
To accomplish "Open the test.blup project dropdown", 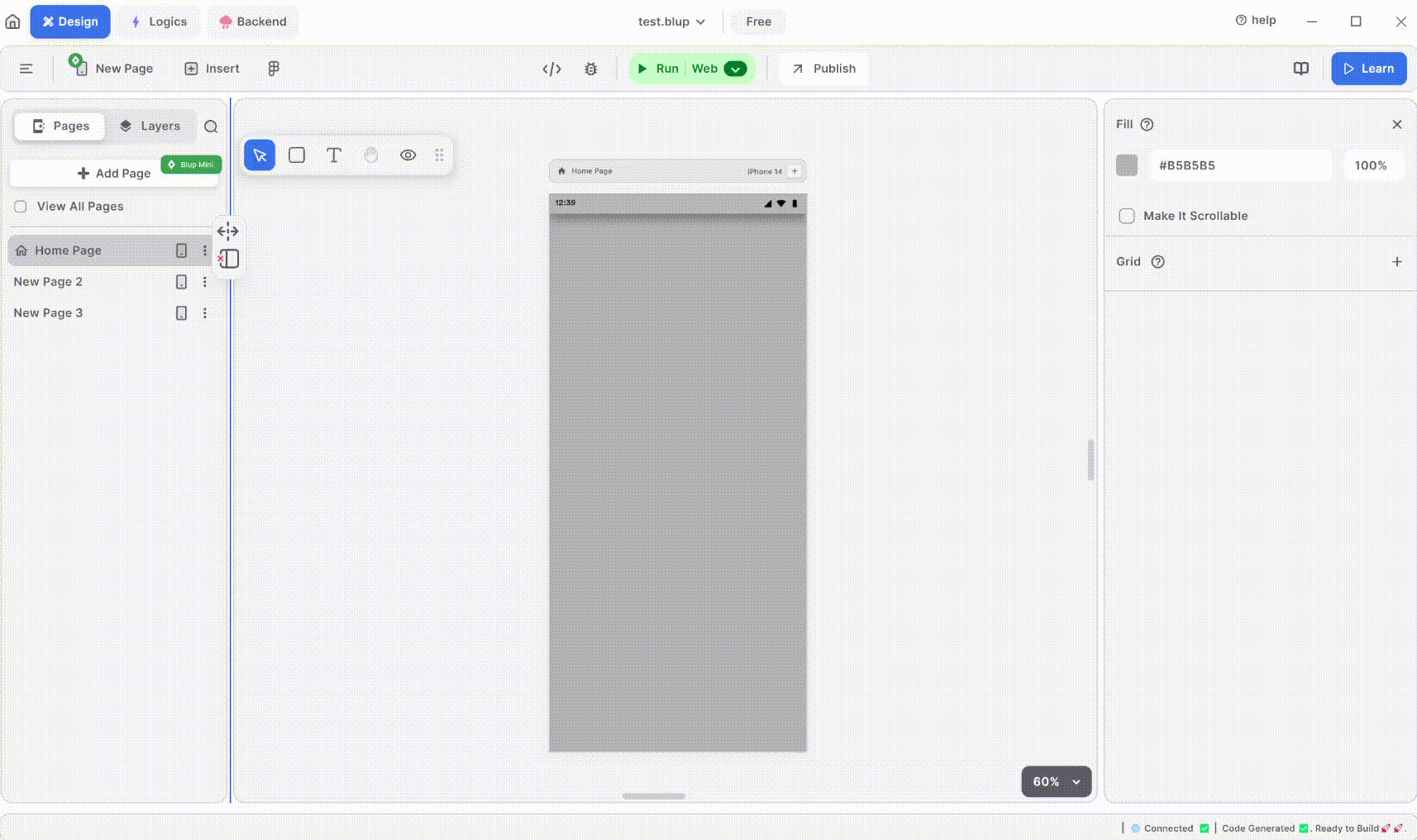I will click(671, 21).
